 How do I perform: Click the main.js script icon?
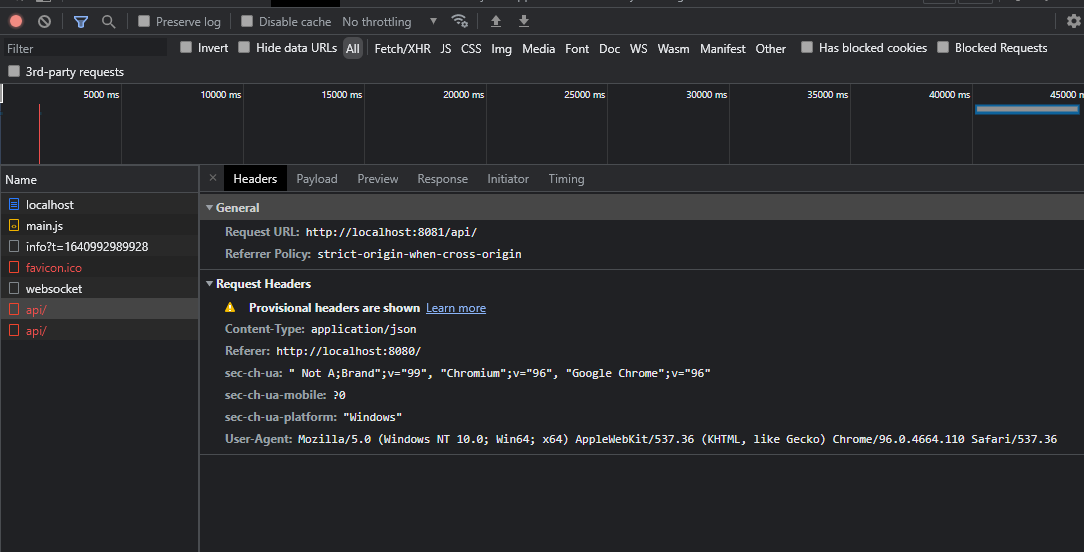click(14, 226)
